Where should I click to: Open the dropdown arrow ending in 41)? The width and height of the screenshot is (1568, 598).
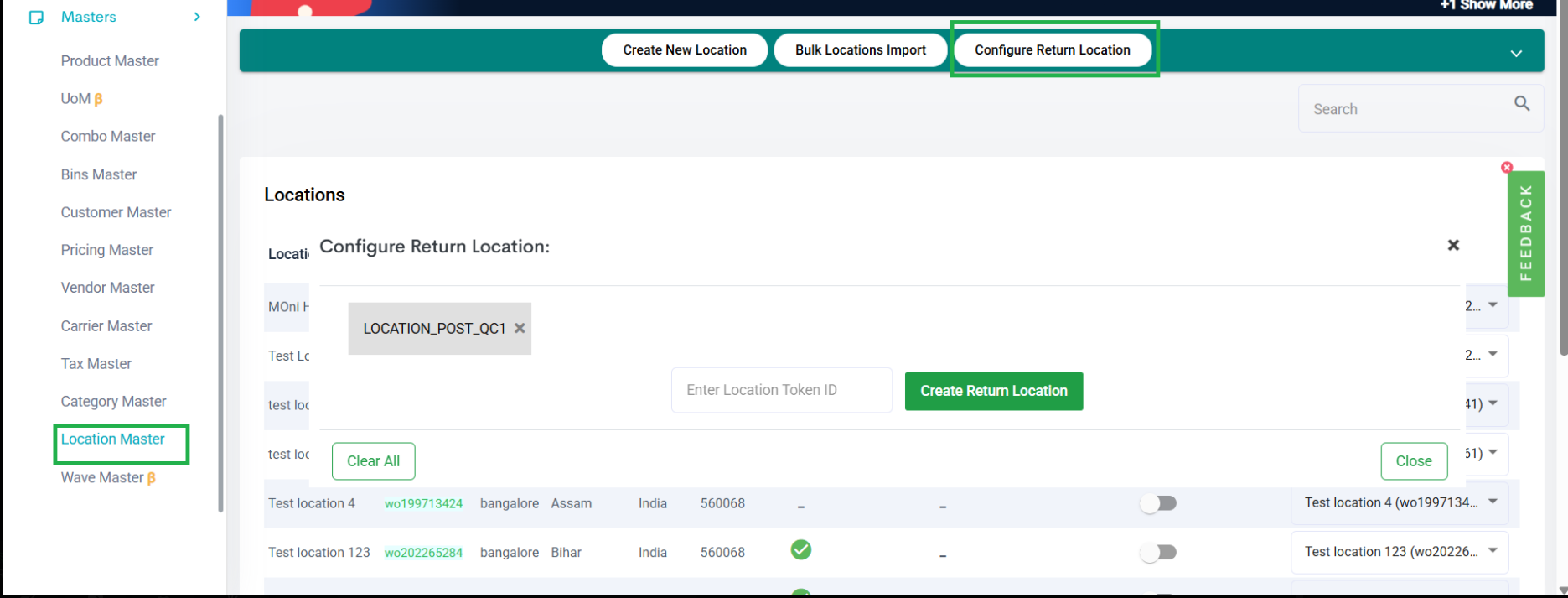point(1493,403)
